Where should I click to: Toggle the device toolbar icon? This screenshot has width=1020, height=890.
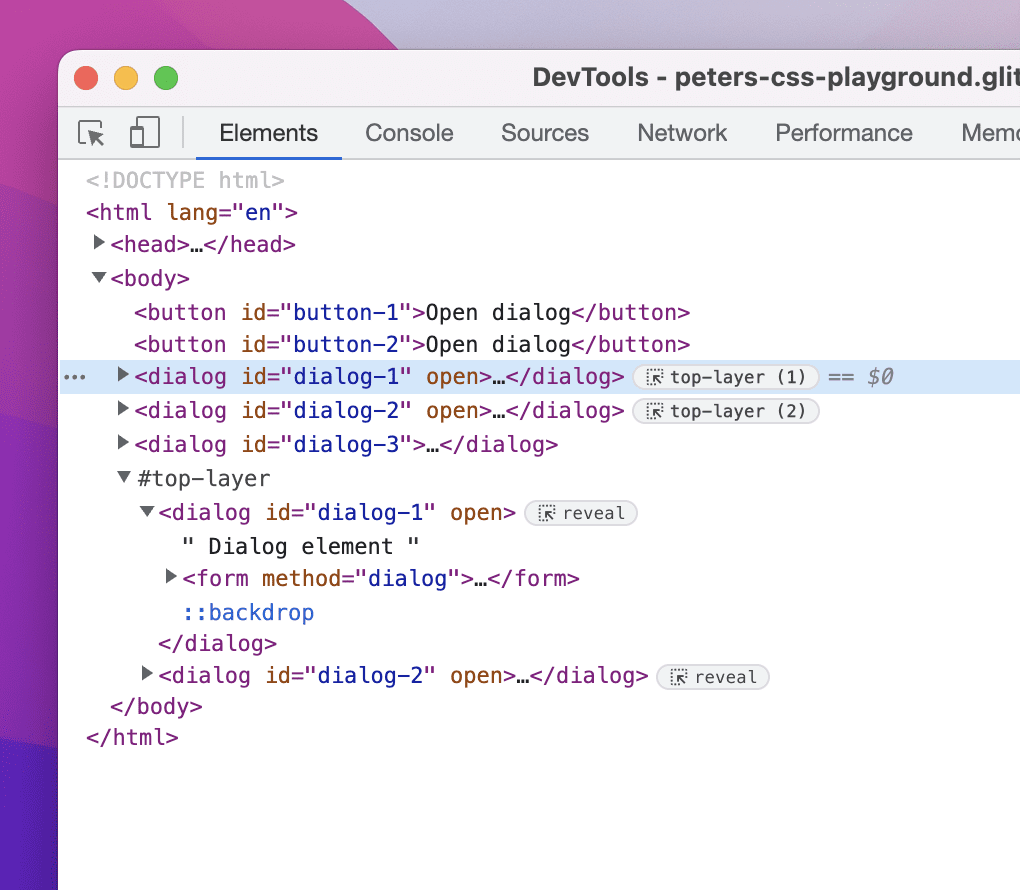(x=145, y=133)
